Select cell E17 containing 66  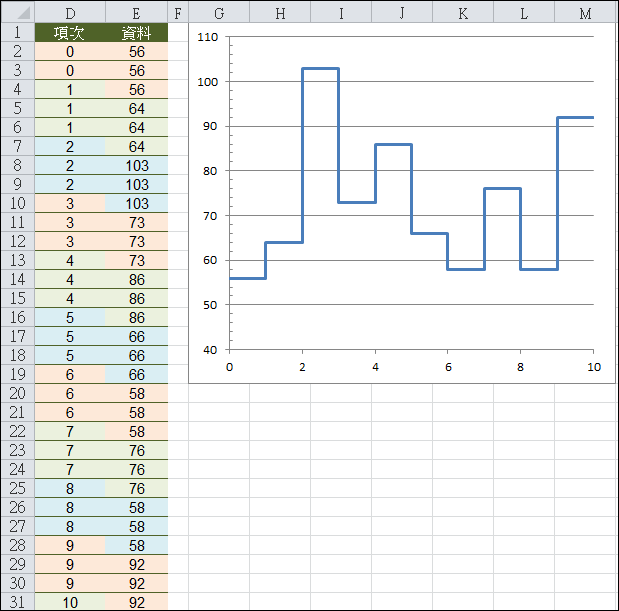(136, 336)
